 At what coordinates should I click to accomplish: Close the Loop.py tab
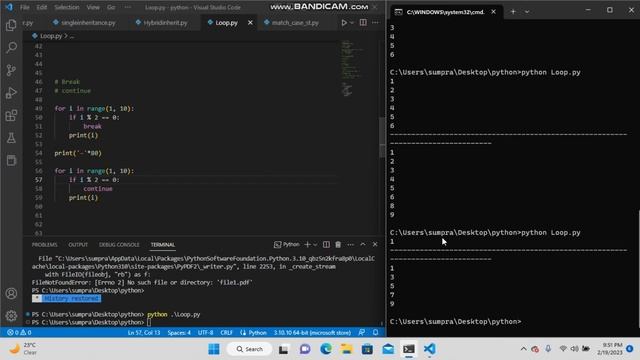[x=250, y=22]
